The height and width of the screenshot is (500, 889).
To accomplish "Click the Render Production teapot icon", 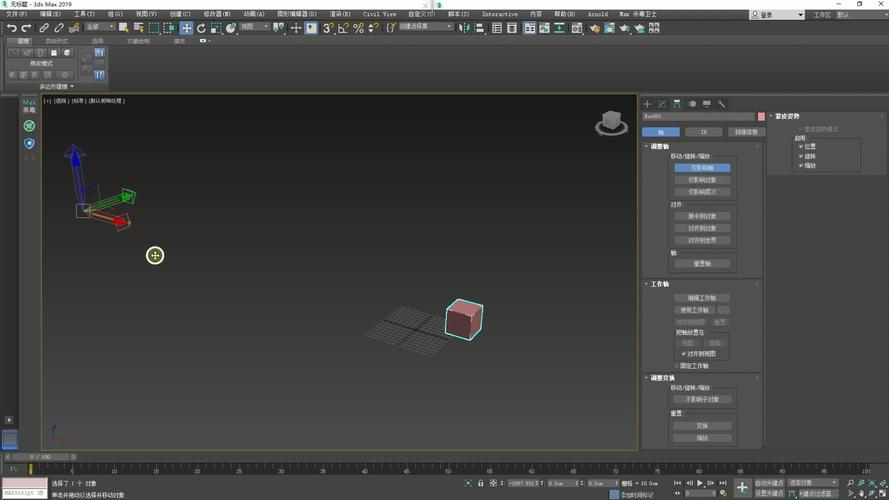I will pos(624,28).
